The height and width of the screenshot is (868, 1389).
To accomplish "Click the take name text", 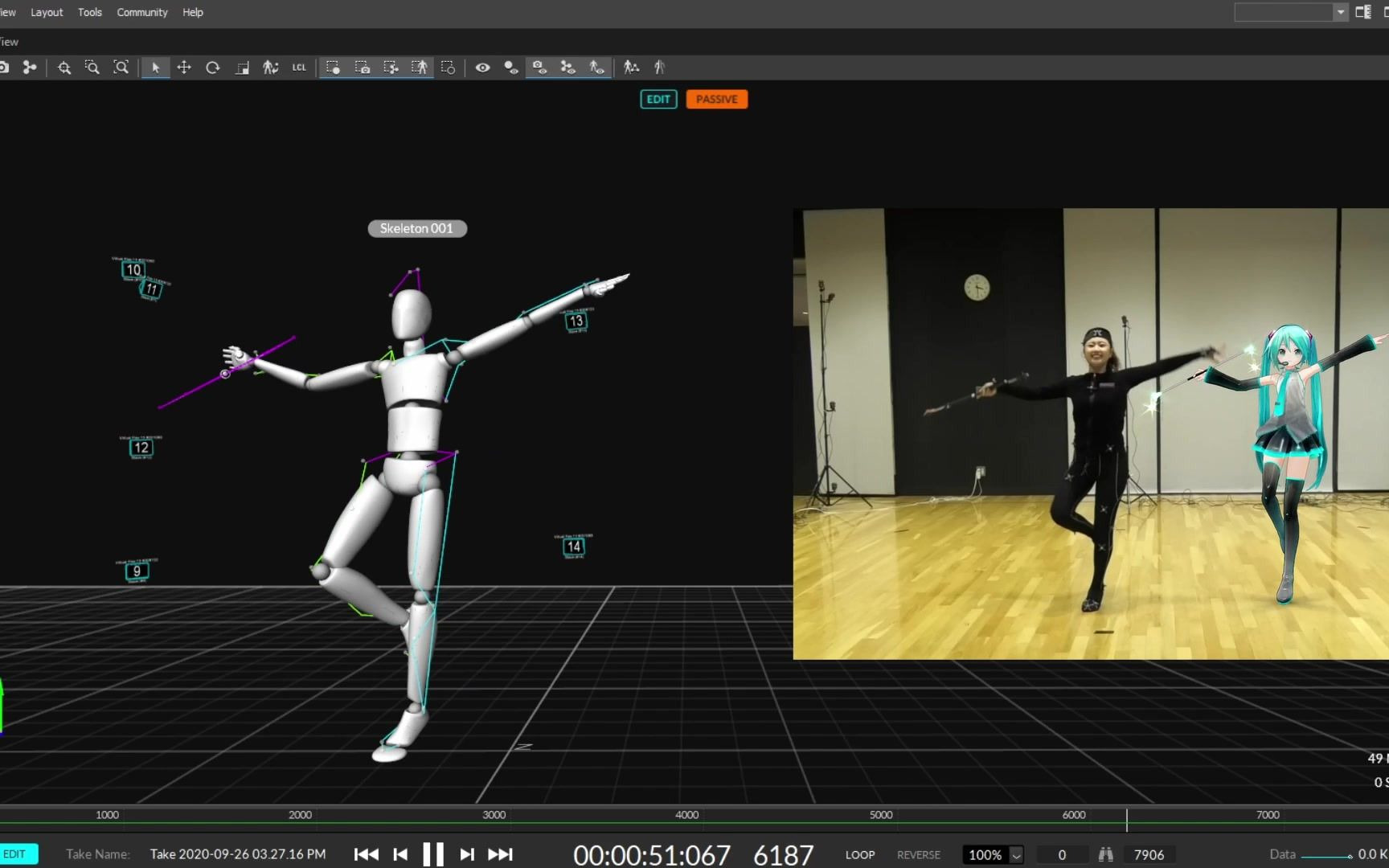I will (238, 854).
